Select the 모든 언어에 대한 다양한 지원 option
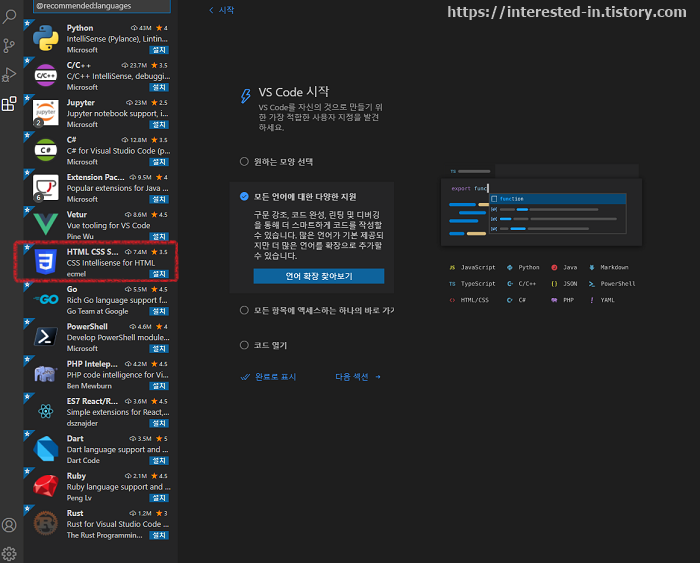Image resolution: width=700 pixels, height=563 pixels. pyautogui.click(x=244, y=196)
